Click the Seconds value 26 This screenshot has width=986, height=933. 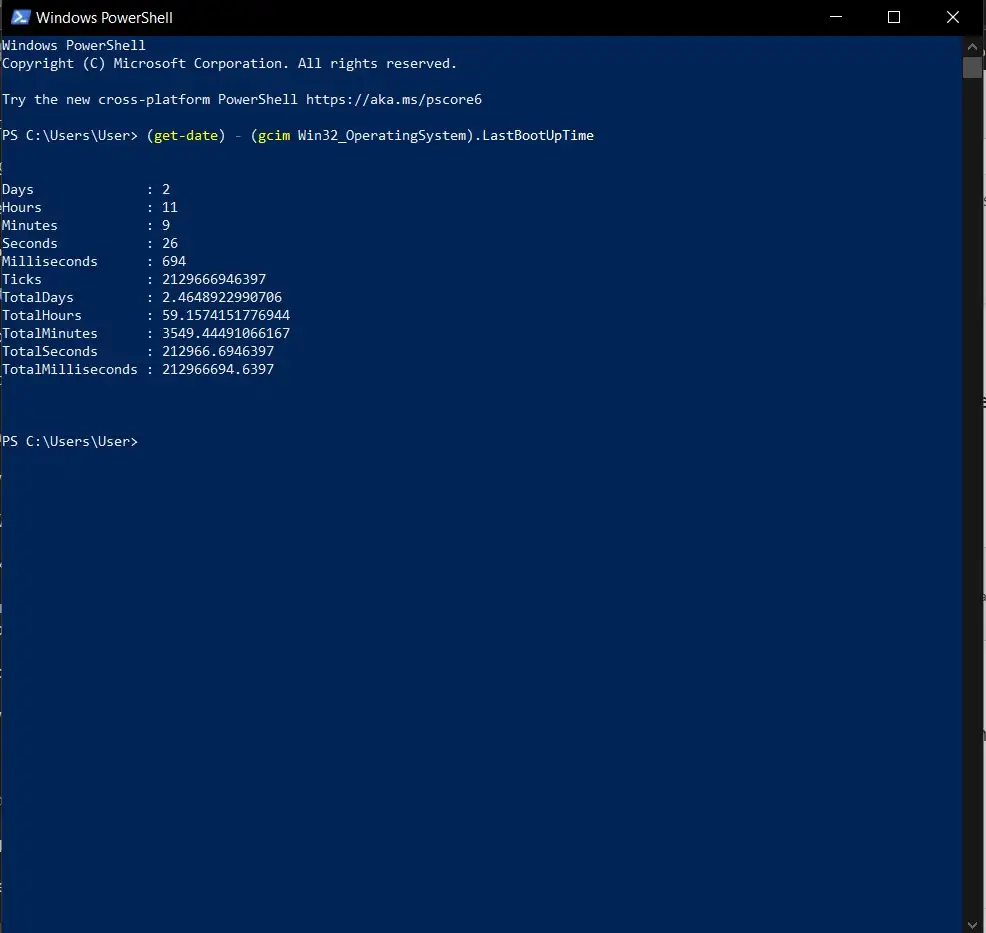(170, 243)
